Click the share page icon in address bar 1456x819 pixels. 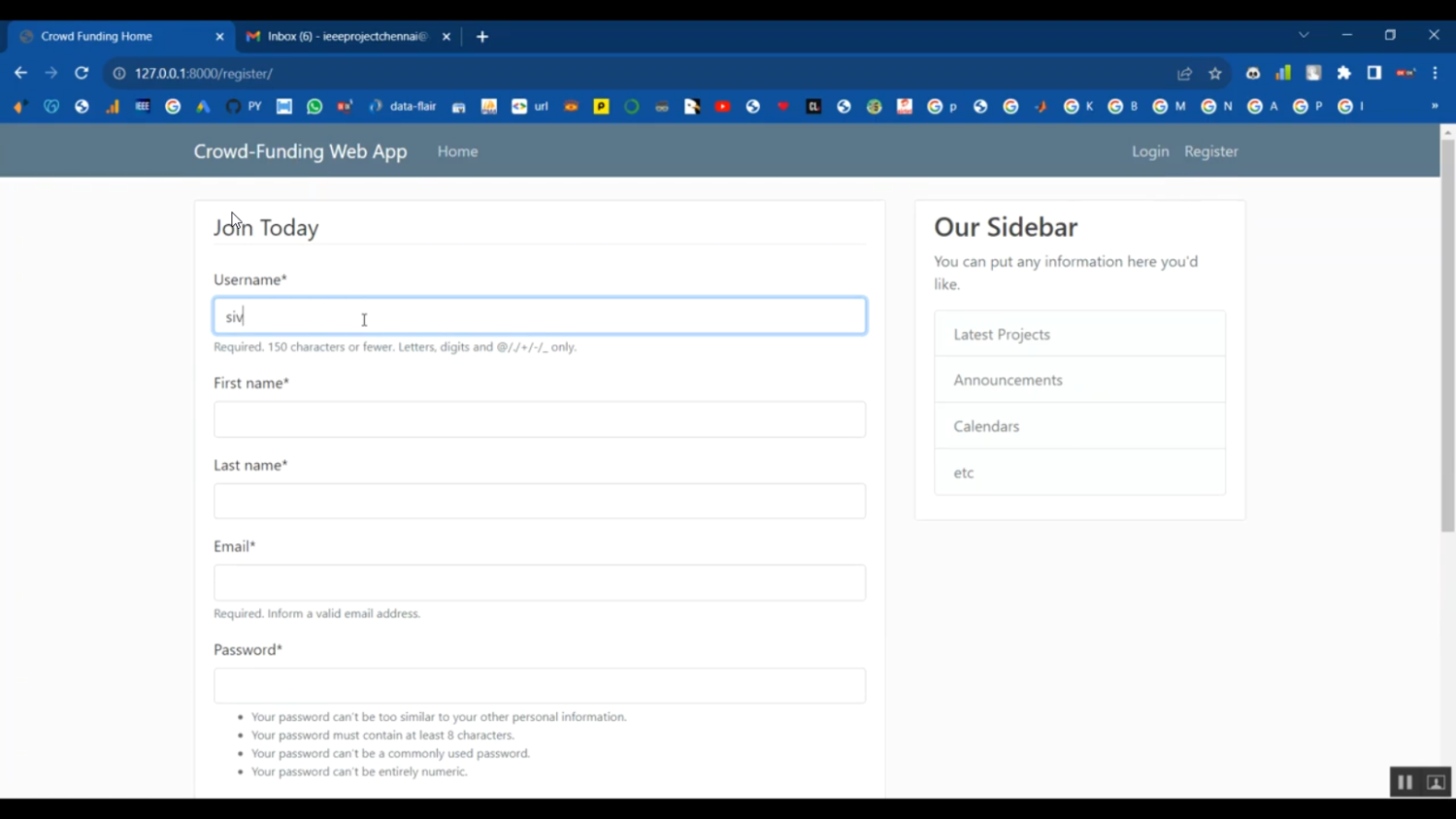click(x=1184, y=73)
